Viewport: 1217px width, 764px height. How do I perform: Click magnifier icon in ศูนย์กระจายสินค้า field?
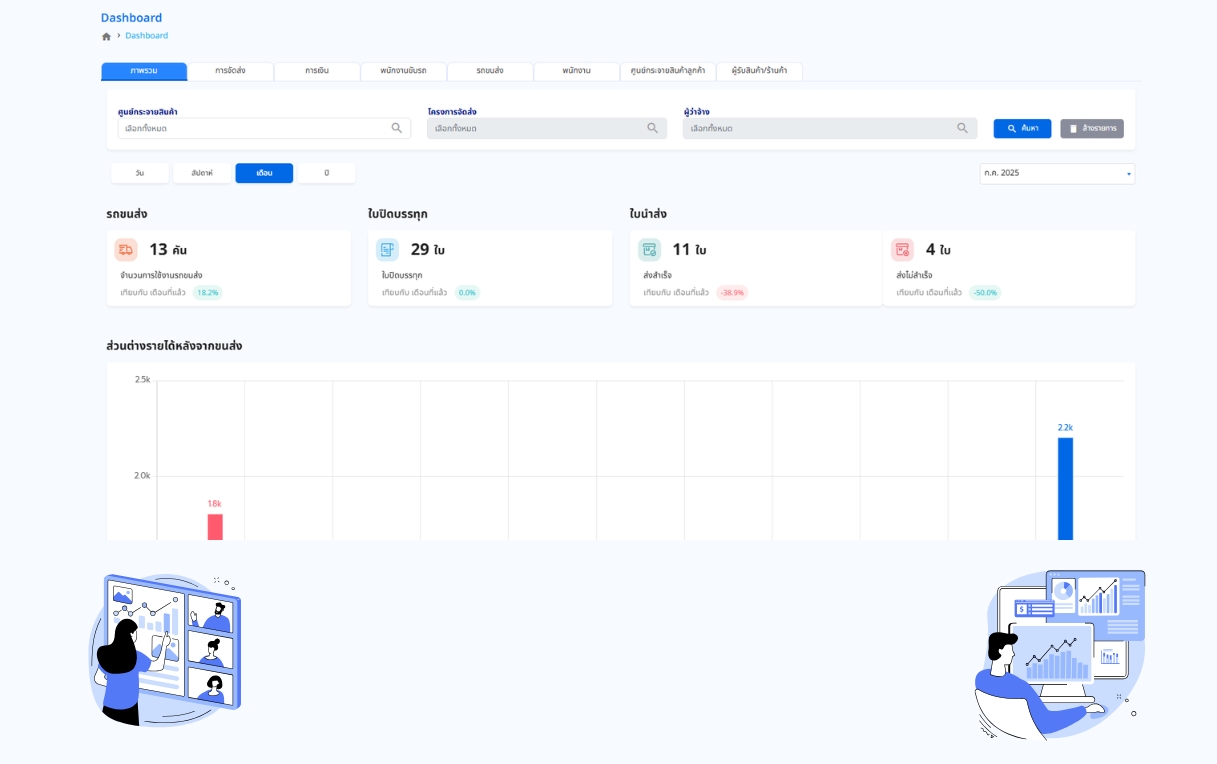coord(397,128)
